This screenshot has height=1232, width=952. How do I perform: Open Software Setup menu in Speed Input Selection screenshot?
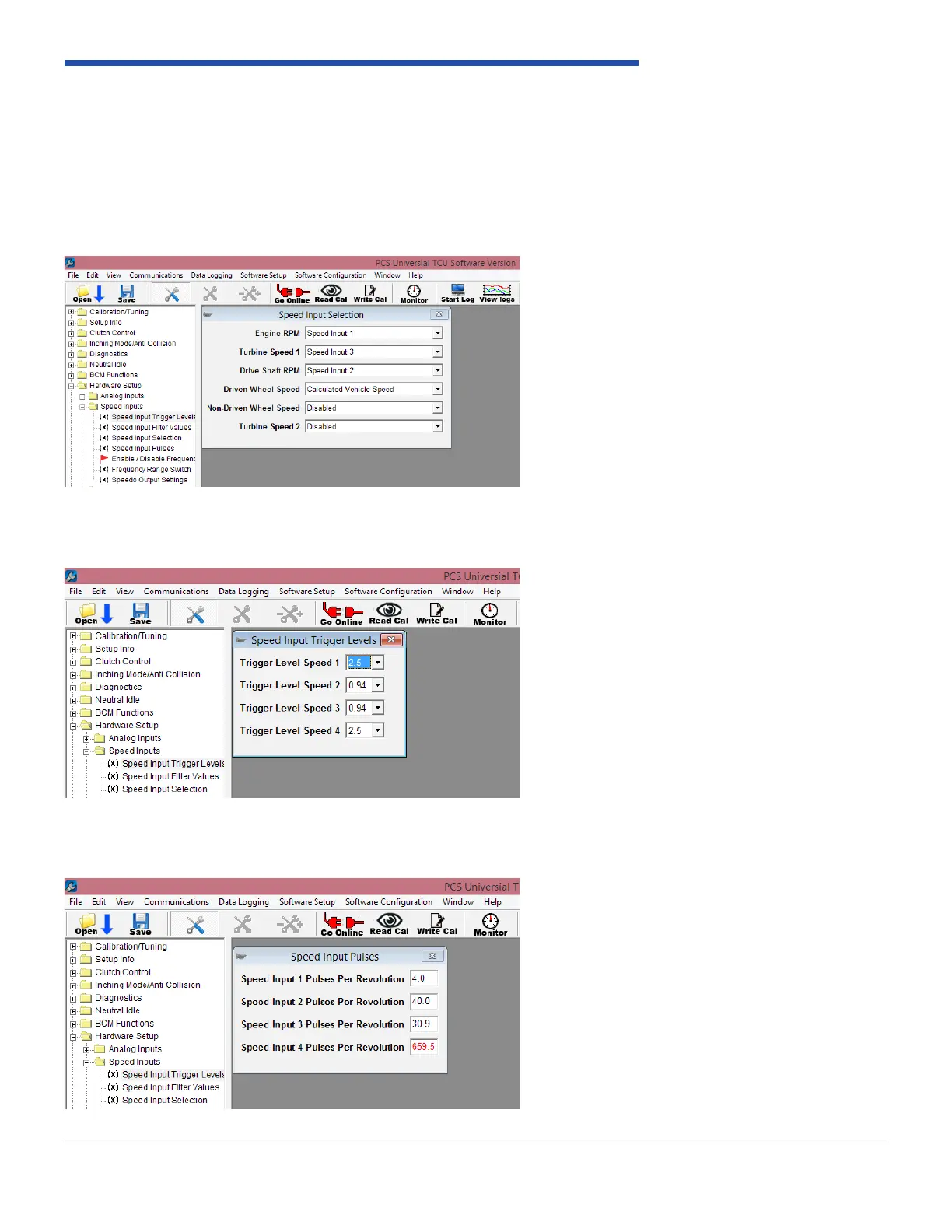pos(263,275)
